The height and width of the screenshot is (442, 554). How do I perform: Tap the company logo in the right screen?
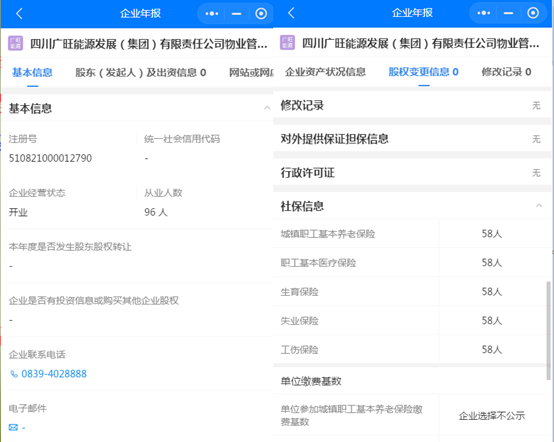click(x=287, y=42)
